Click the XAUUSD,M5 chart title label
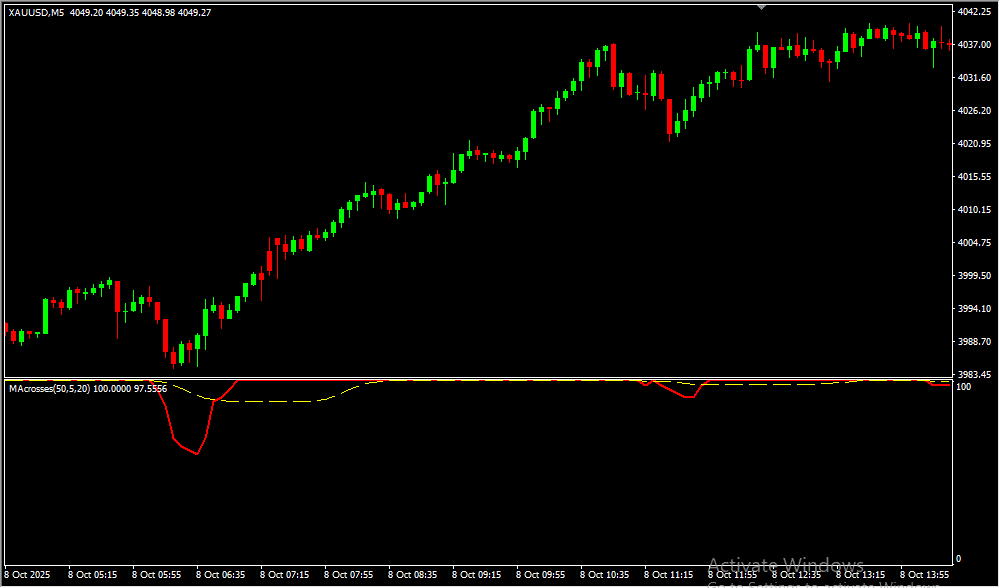The image size is (1000, 588). tap(35, 12)
